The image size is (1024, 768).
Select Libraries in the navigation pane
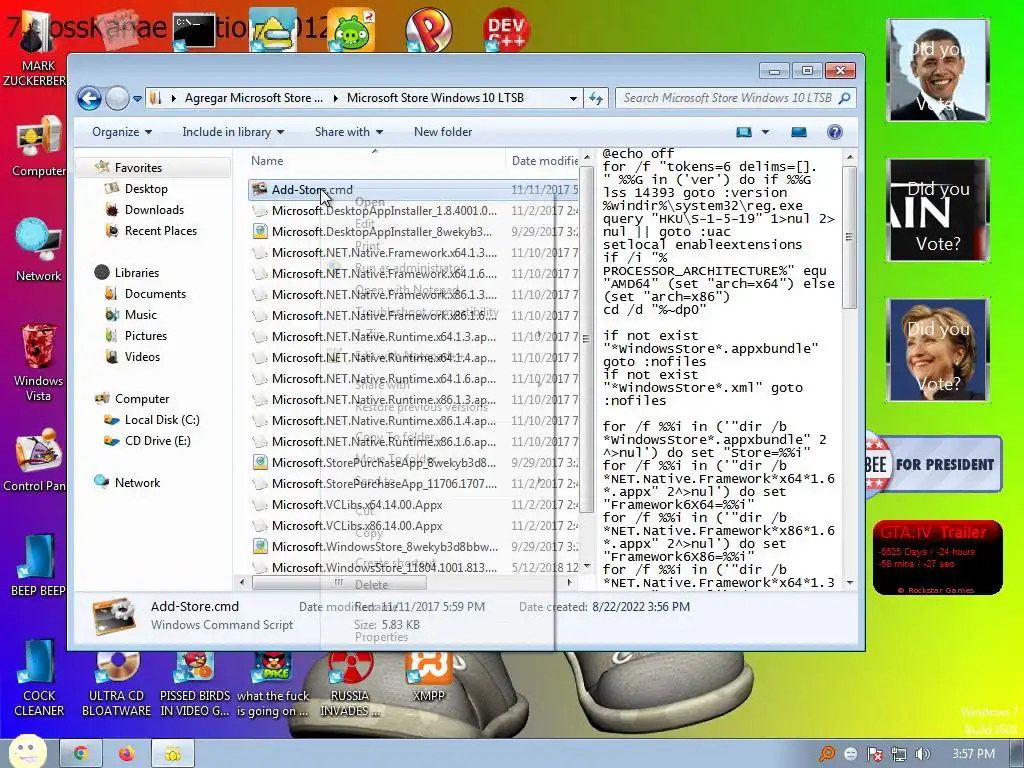pyautogui.click(x=136, y=273)
